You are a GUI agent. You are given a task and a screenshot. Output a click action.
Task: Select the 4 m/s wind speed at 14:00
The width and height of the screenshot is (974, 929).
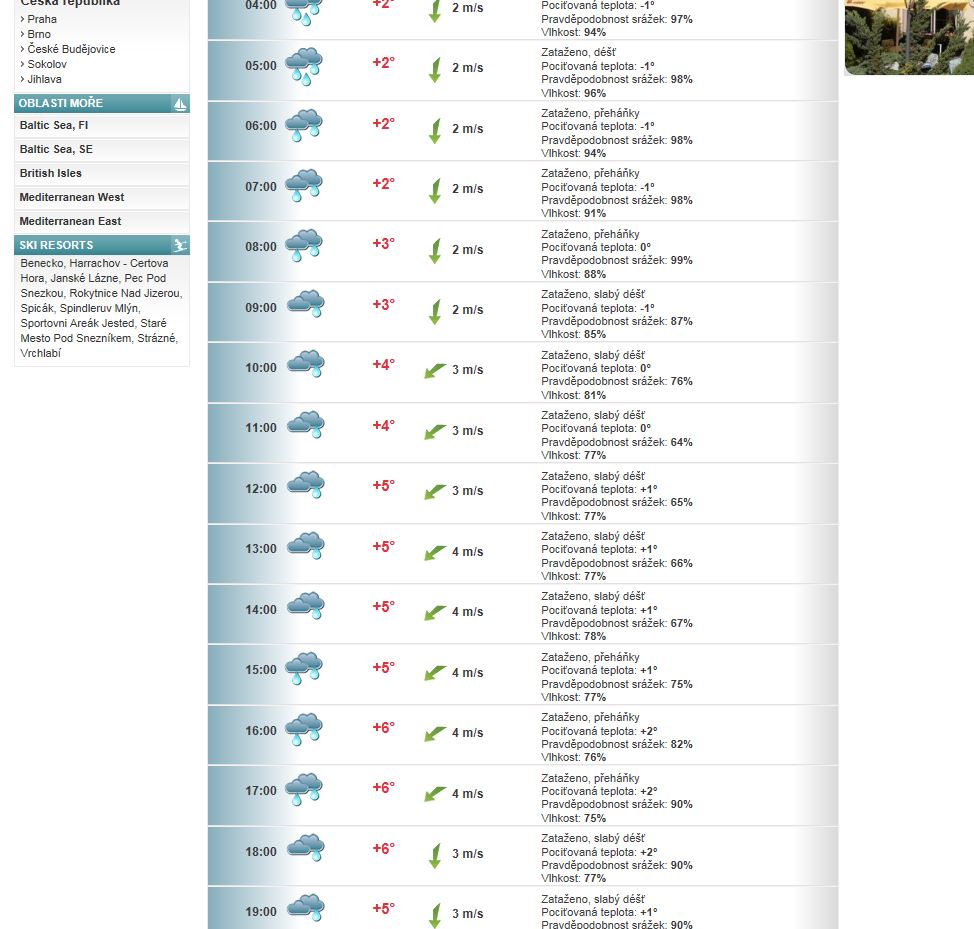(468, 612)
